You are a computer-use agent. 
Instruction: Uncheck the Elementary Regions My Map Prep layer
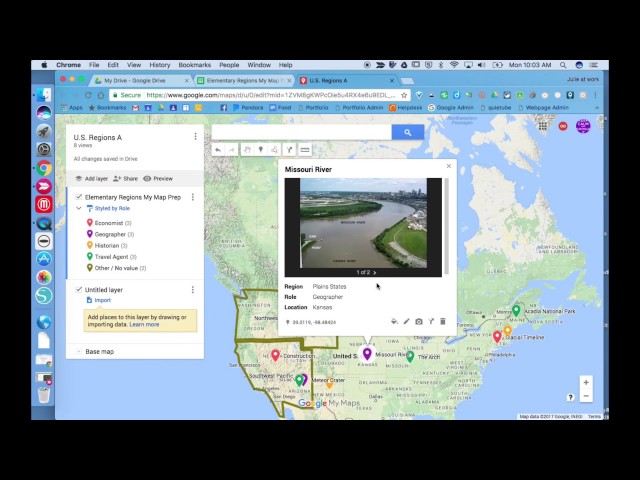[79, 197]
